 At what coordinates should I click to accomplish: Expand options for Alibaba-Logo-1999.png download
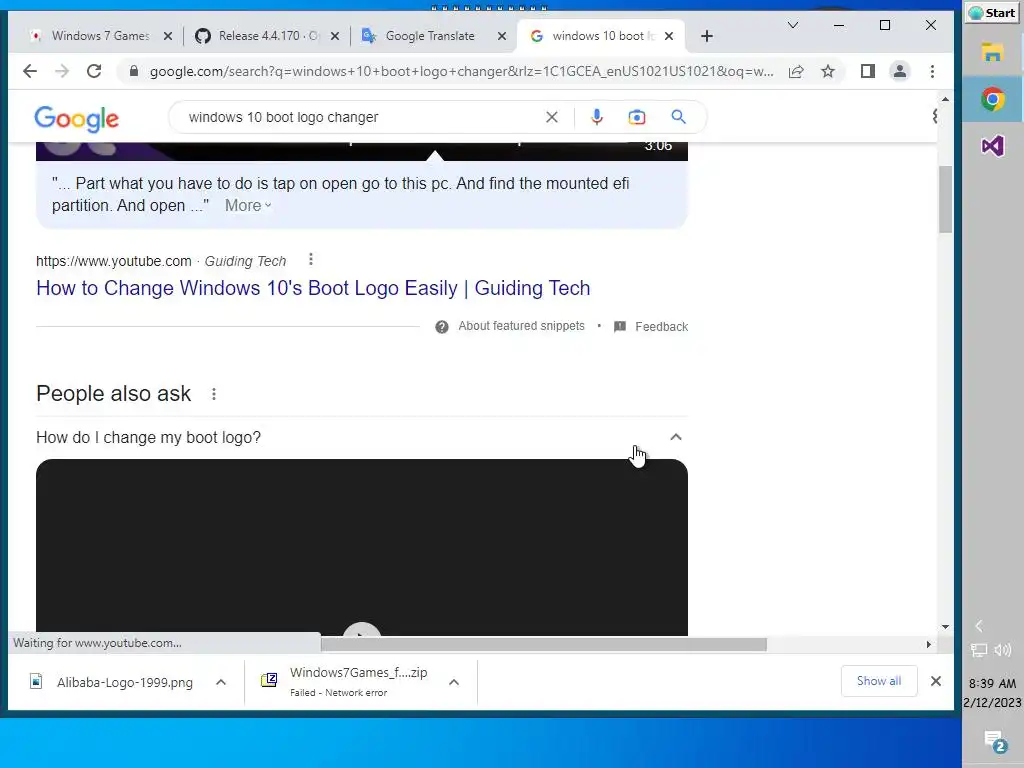point(221,682)
